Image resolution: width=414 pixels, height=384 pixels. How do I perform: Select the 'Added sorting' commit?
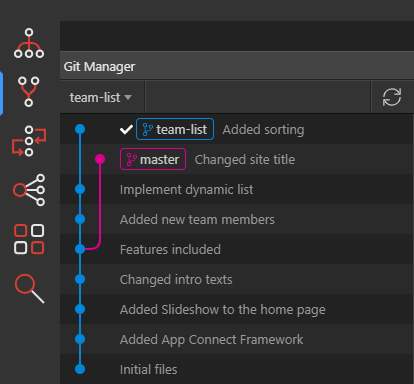[x=263, y=129]
